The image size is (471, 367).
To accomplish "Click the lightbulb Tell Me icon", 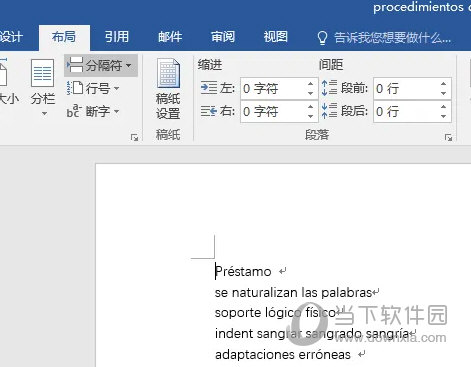I will point(322,38).
